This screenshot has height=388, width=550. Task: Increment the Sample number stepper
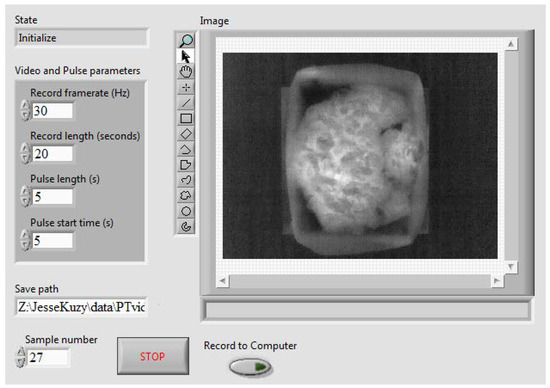20,352
